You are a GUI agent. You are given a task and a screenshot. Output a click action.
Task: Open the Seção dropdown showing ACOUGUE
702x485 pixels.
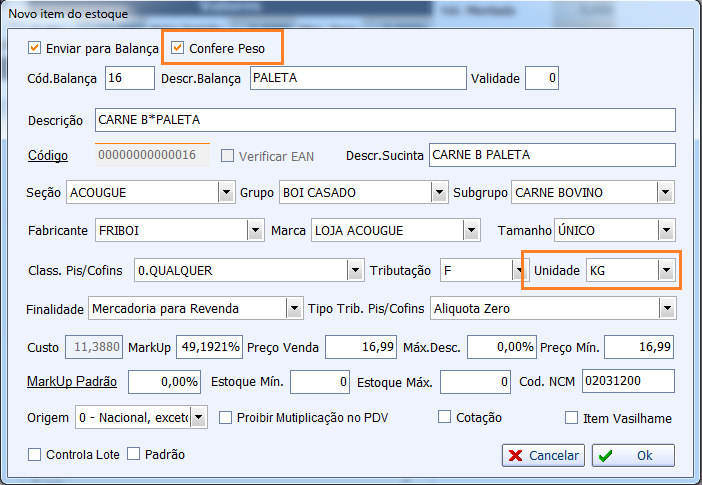pyautogui.click(x=224, y=192)
